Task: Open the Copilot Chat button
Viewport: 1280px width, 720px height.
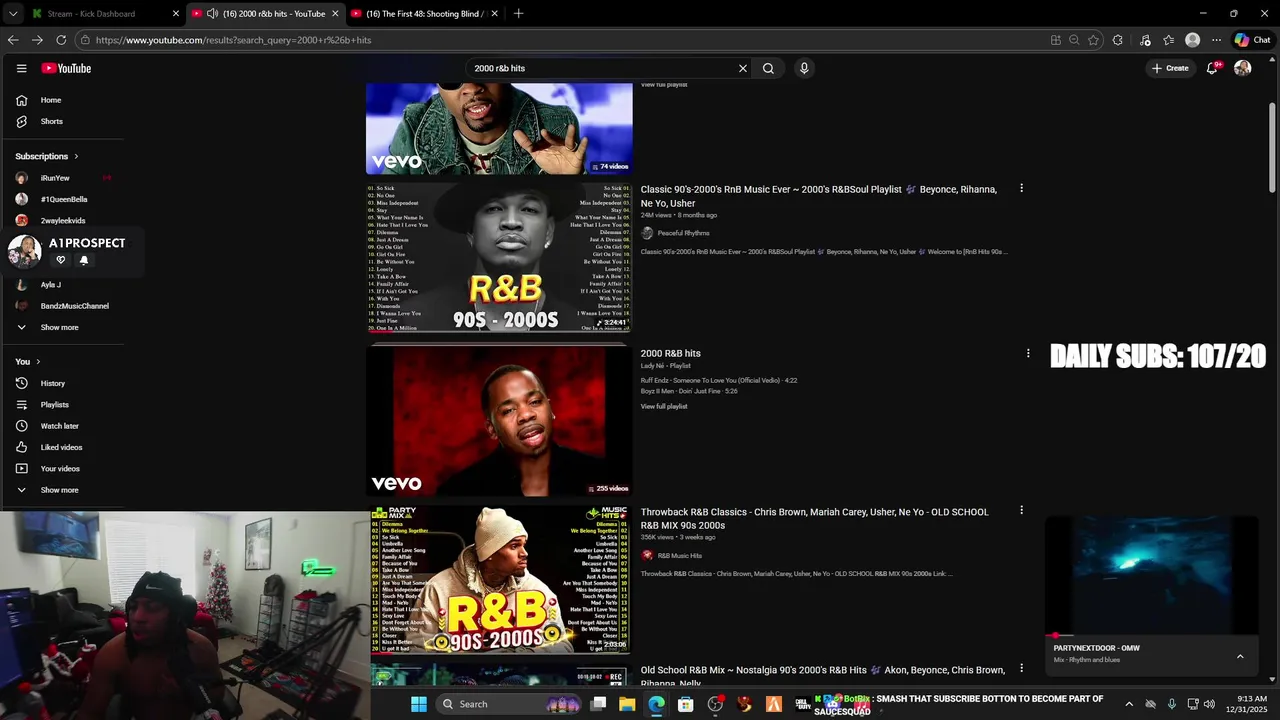Action: click(x=1252, y=40)
